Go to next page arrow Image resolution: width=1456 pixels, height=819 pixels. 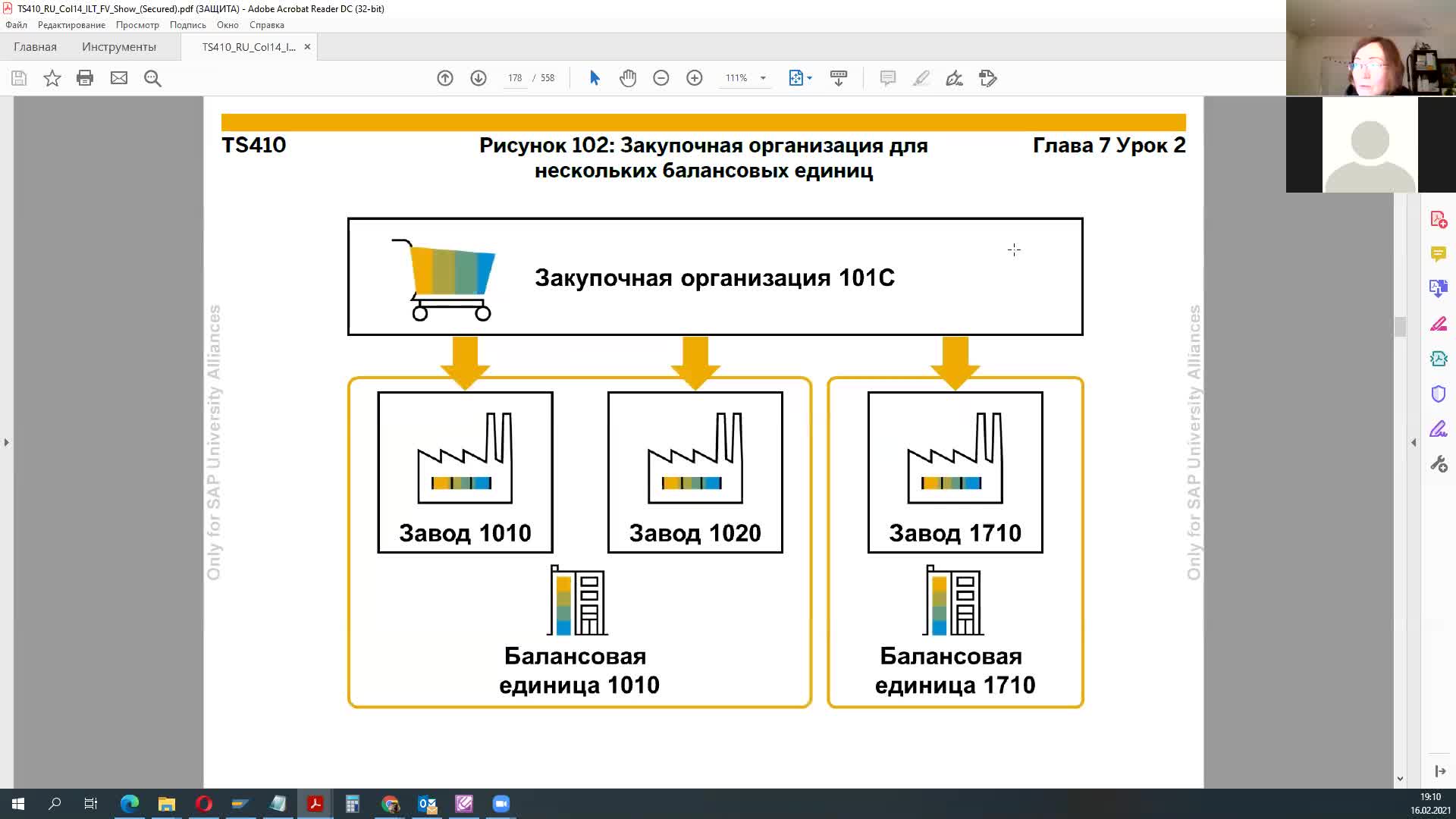point(479,78)
